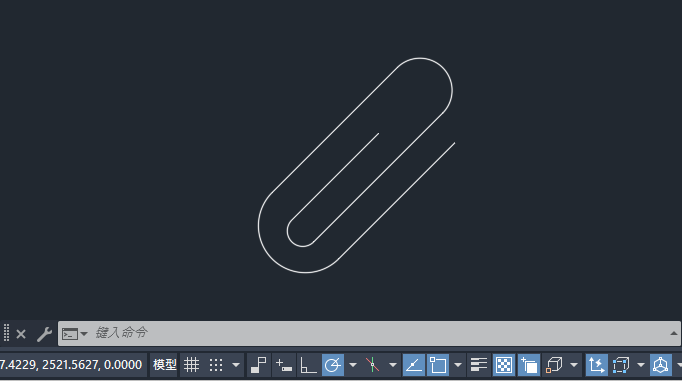The image size is (682, 381).
Task: Toggle ortho mode icon
Action: (308, 365)
